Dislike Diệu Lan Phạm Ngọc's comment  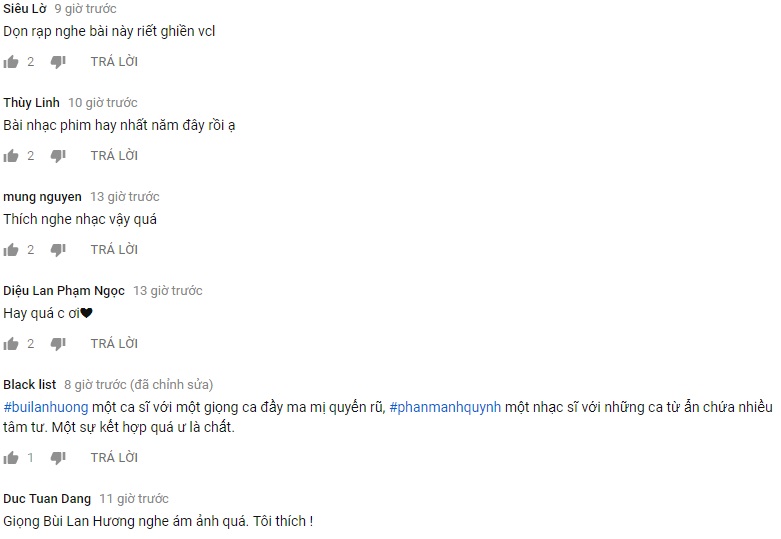tap(58, 344)
